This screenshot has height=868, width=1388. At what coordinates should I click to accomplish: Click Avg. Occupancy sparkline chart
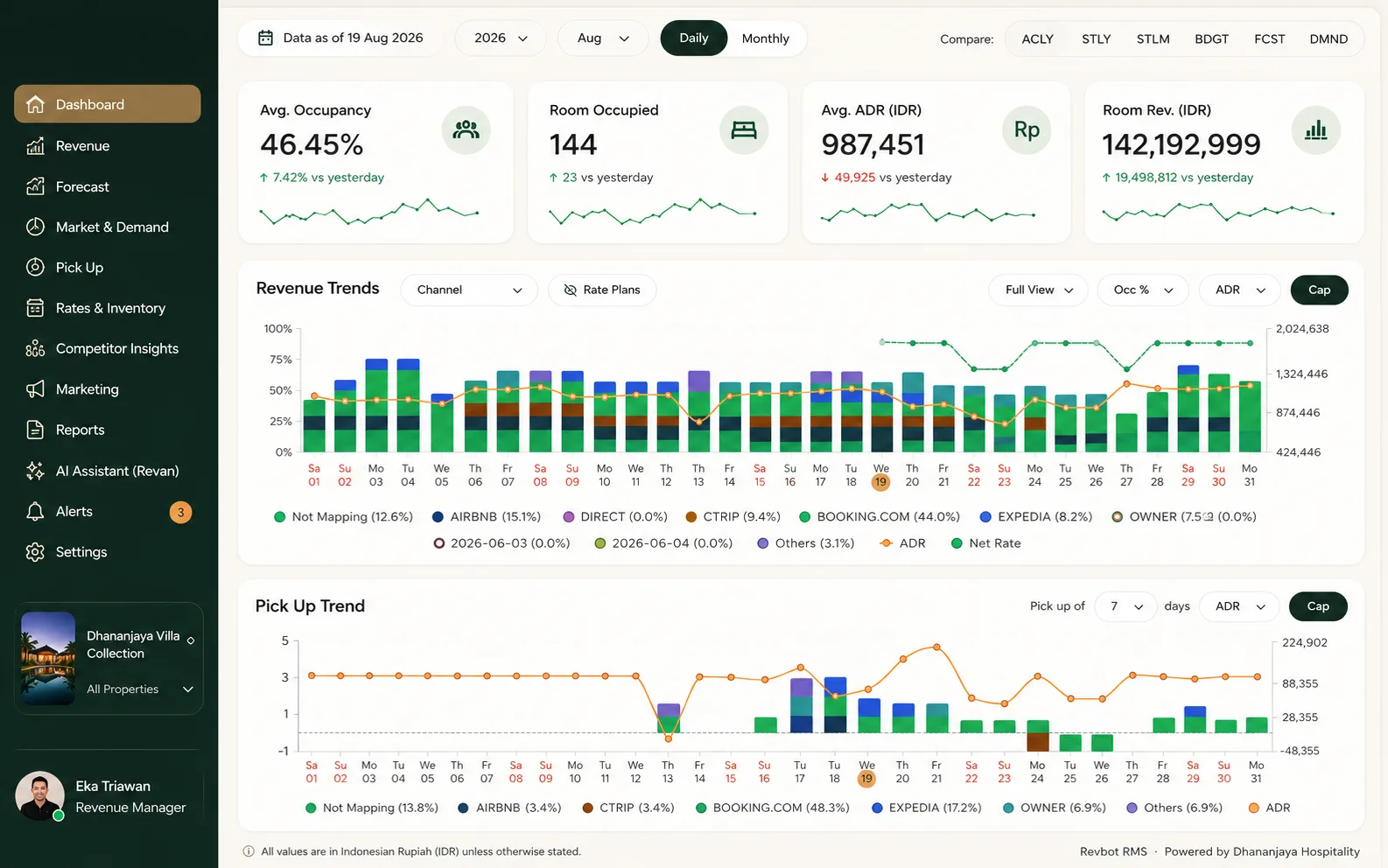tap(369, 212)
